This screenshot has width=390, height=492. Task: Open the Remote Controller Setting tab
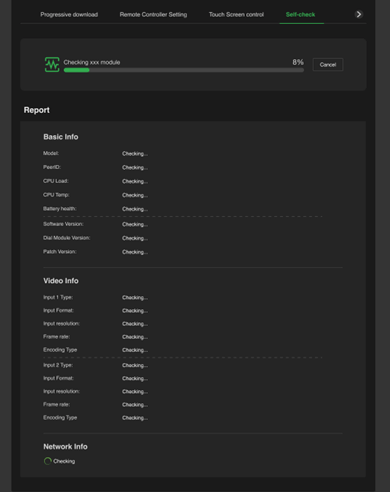pos(153,15)
